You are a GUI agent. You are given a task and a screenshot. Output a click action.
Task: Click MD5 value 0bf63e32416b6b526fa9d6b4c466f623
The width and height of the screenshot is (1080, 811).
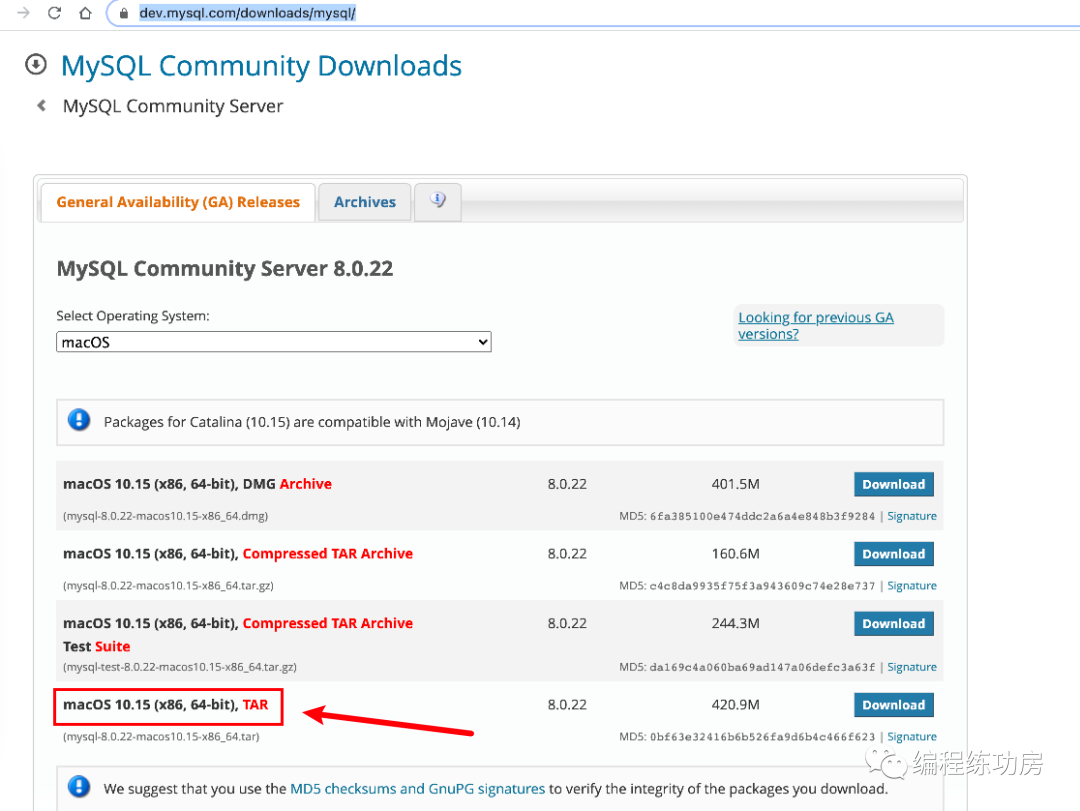coord(762,737)
